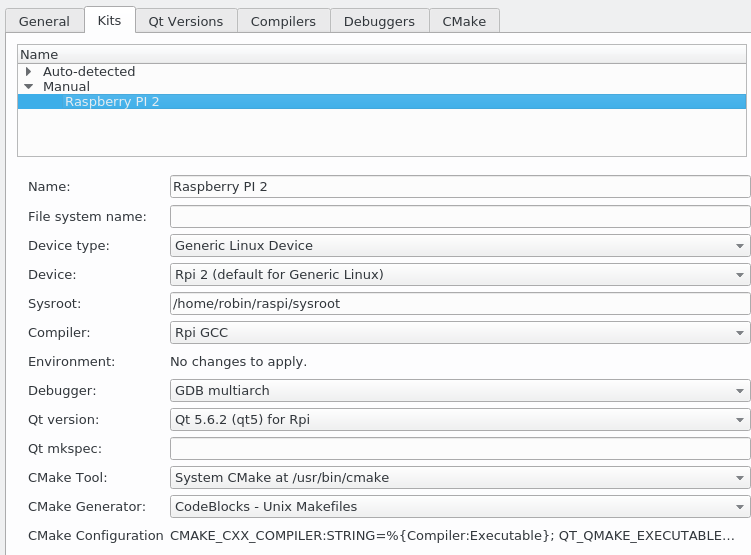The height and width of the screenshot is (555, 751).
Task: Collapse the Manual kits group
Action: (x=29, y=87)
